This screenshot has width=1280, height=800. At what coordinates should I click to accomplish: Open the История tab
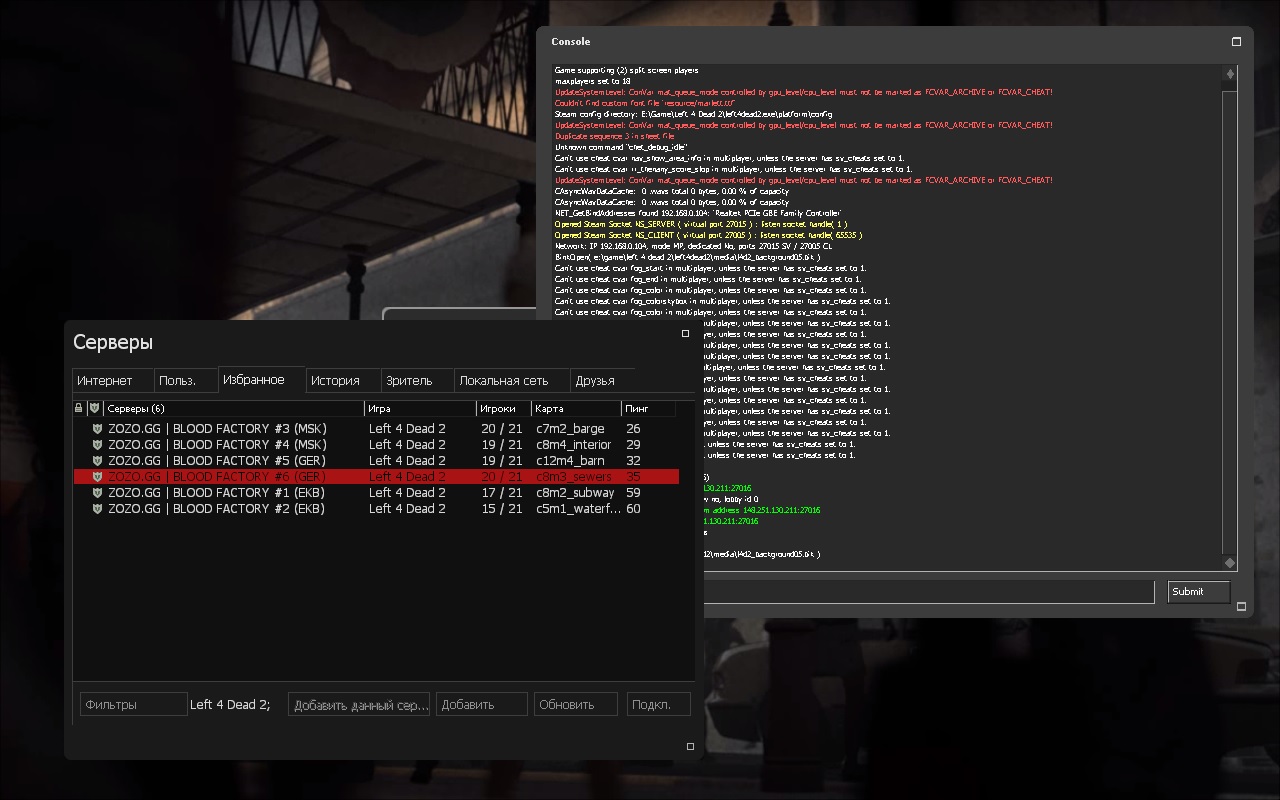click(334, 381)
